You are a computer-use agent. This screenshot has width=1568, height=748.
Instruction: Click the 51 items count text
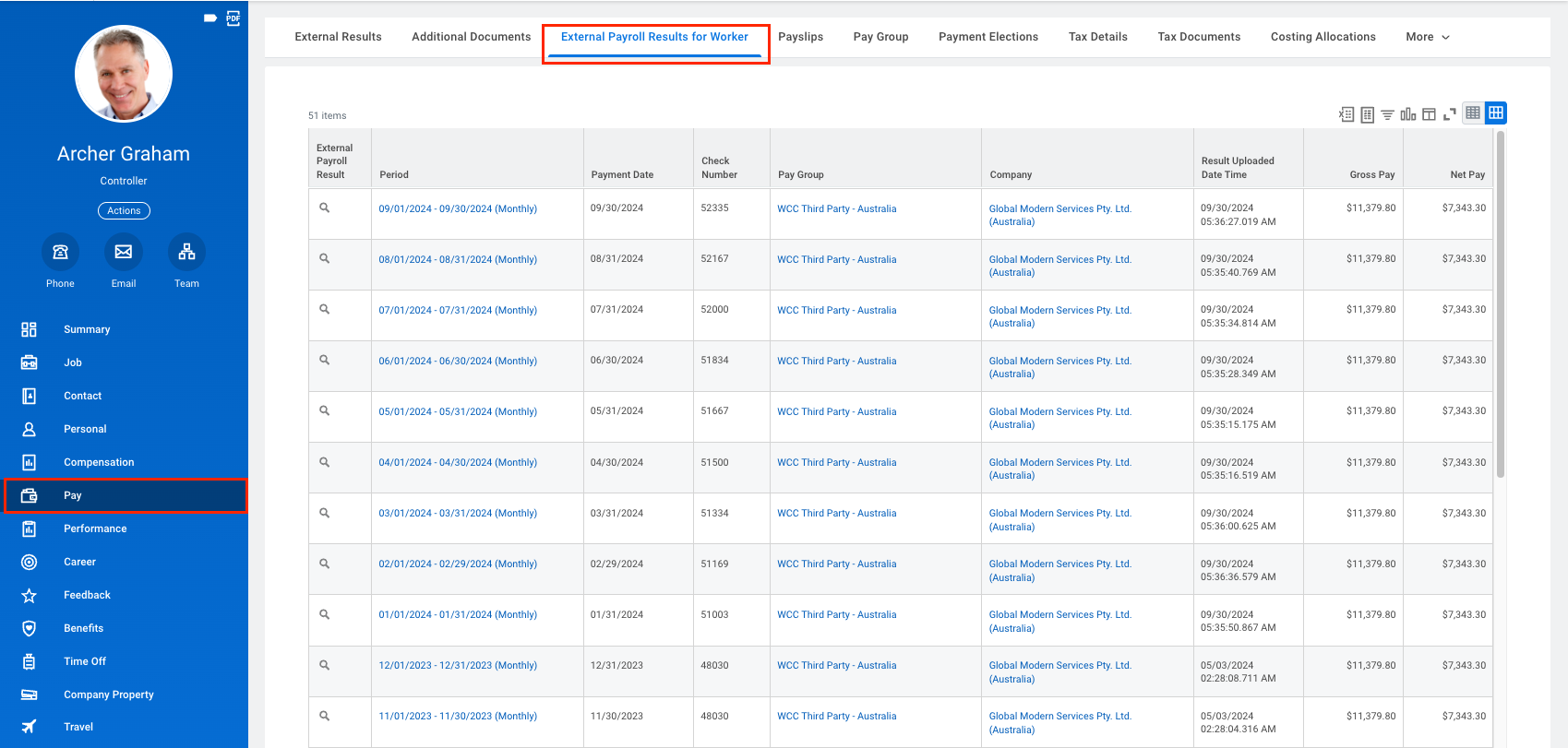(x=327, y=115)
